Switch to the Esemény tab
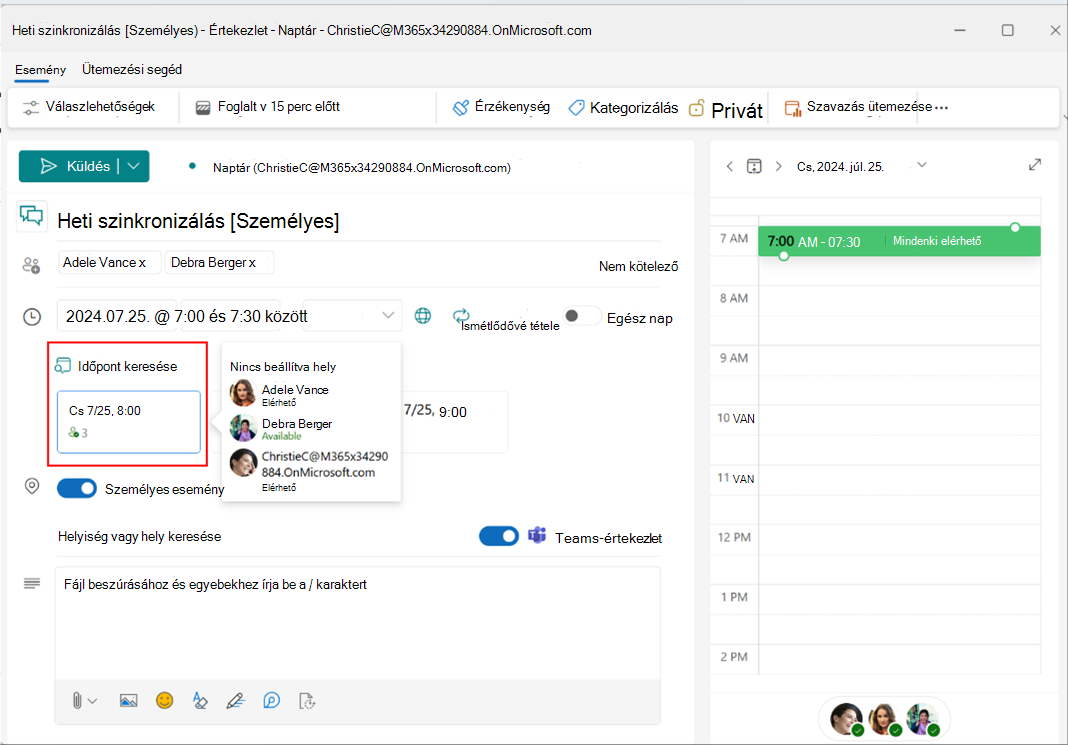The height and width of the screenshot is (745, 1068). point(40,69)
